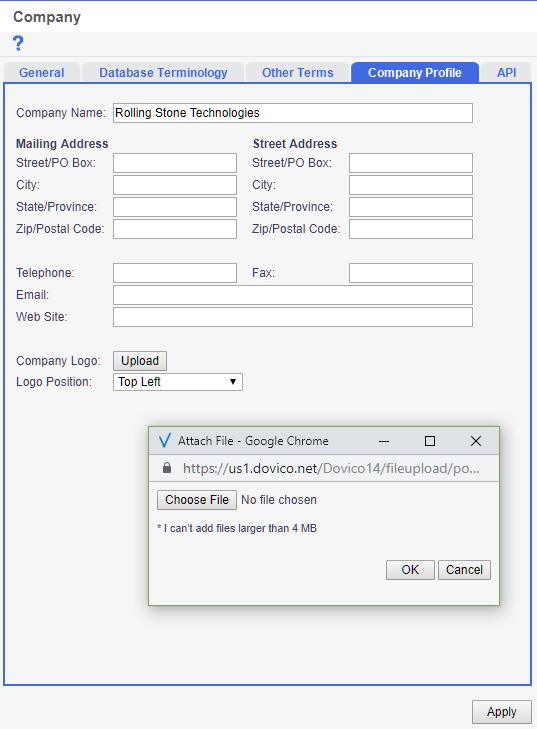Go to the API tab

506,73
